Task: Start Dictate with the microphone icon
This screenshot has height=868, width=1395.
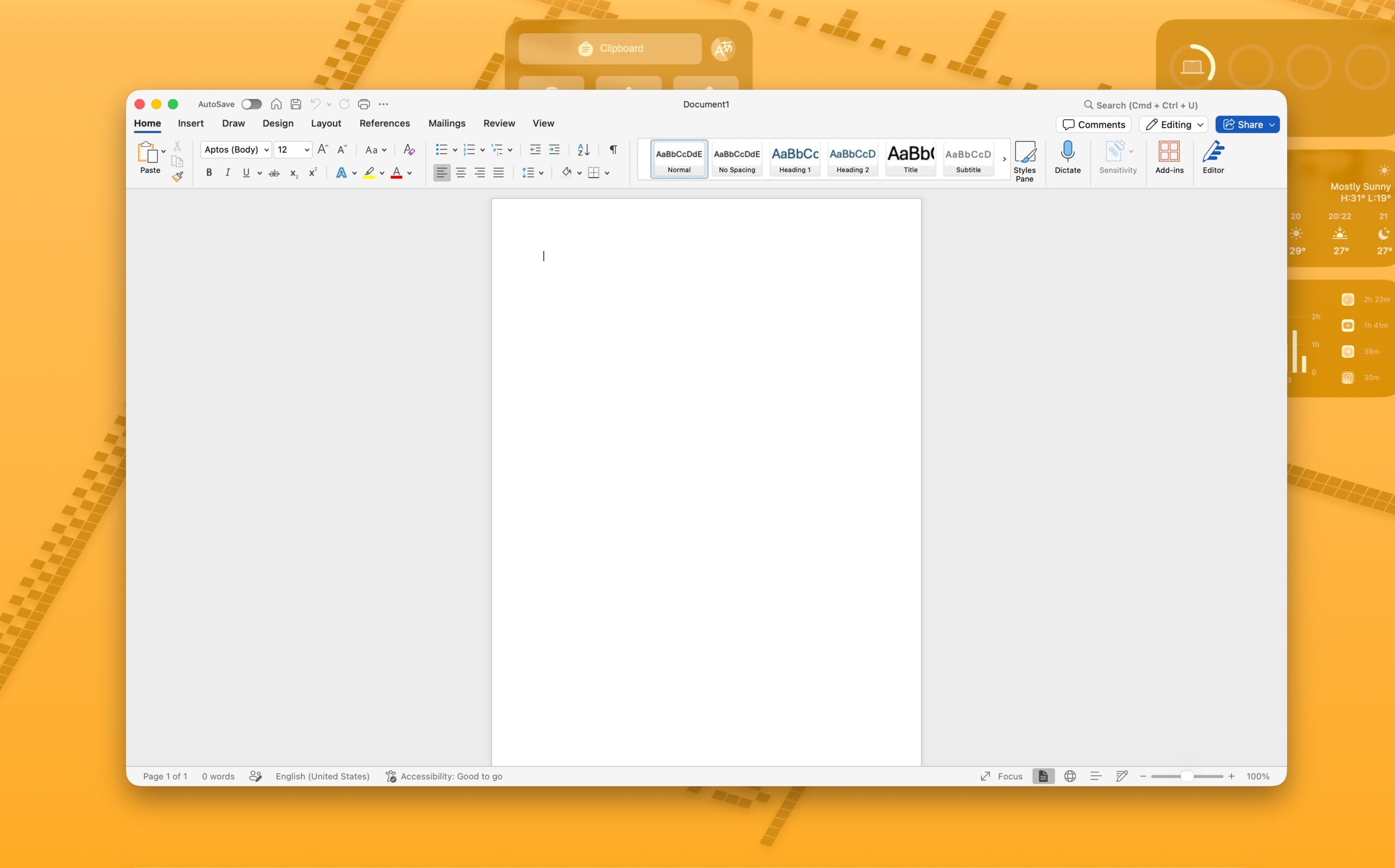Action: tap(1068, 157)
